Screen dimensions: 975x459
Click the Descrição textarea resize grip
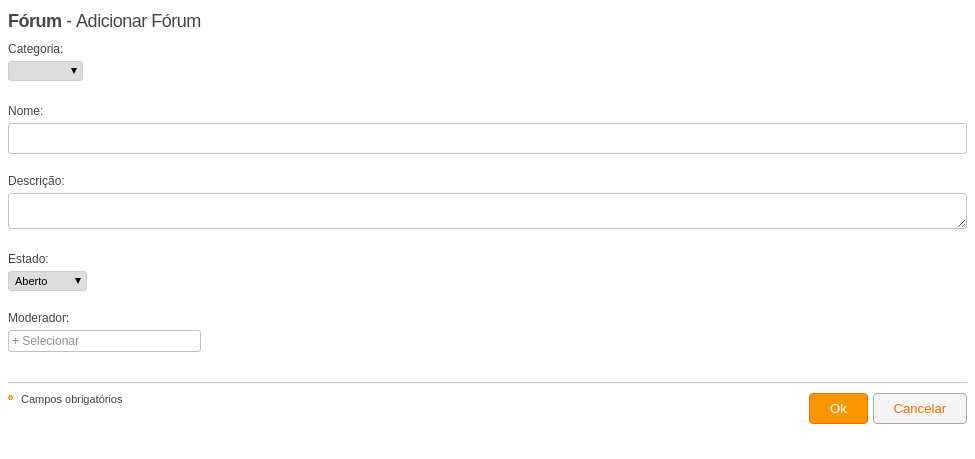pos(961,223)
